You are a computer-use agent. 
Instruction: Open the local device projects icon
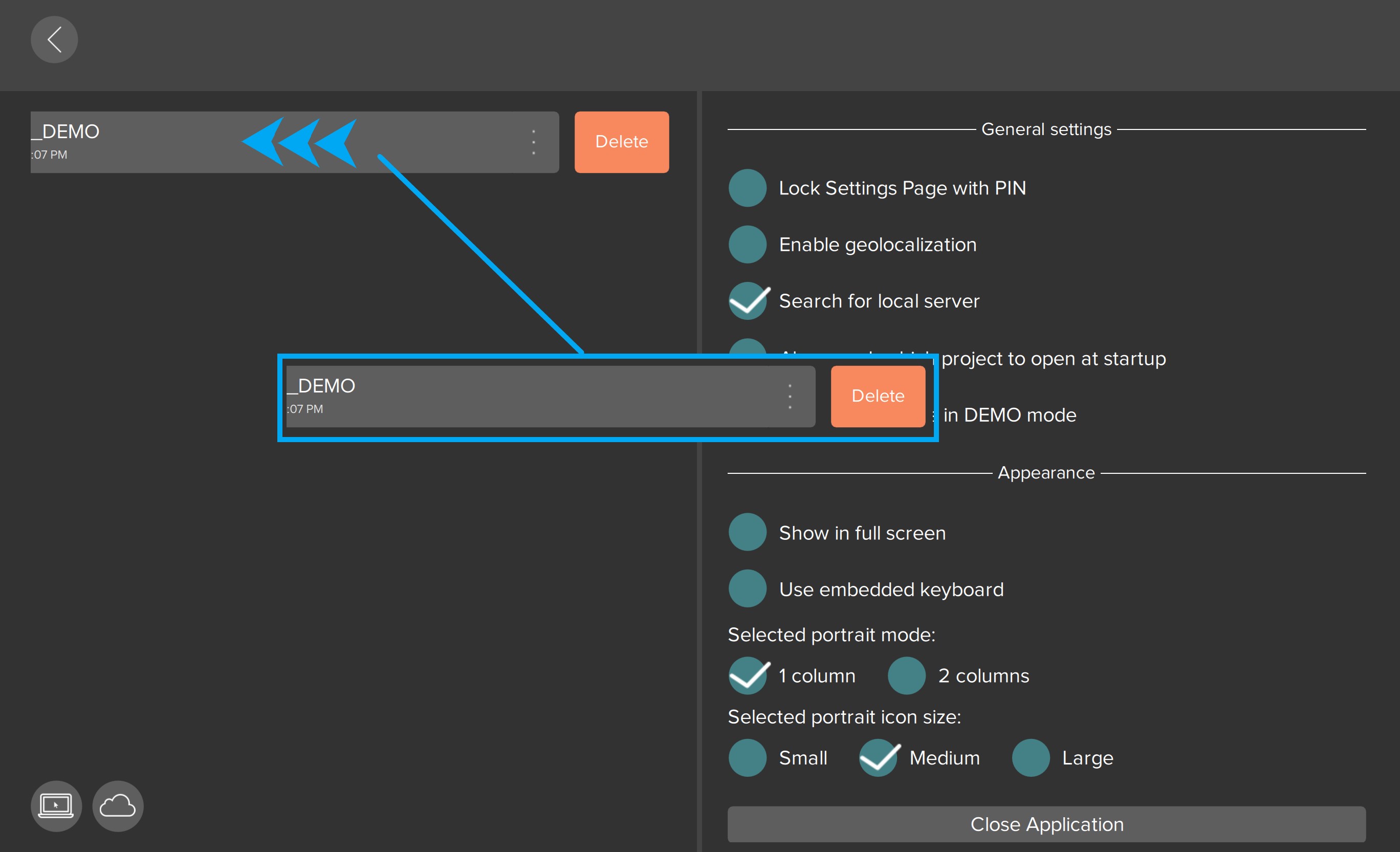coord(56,805)
